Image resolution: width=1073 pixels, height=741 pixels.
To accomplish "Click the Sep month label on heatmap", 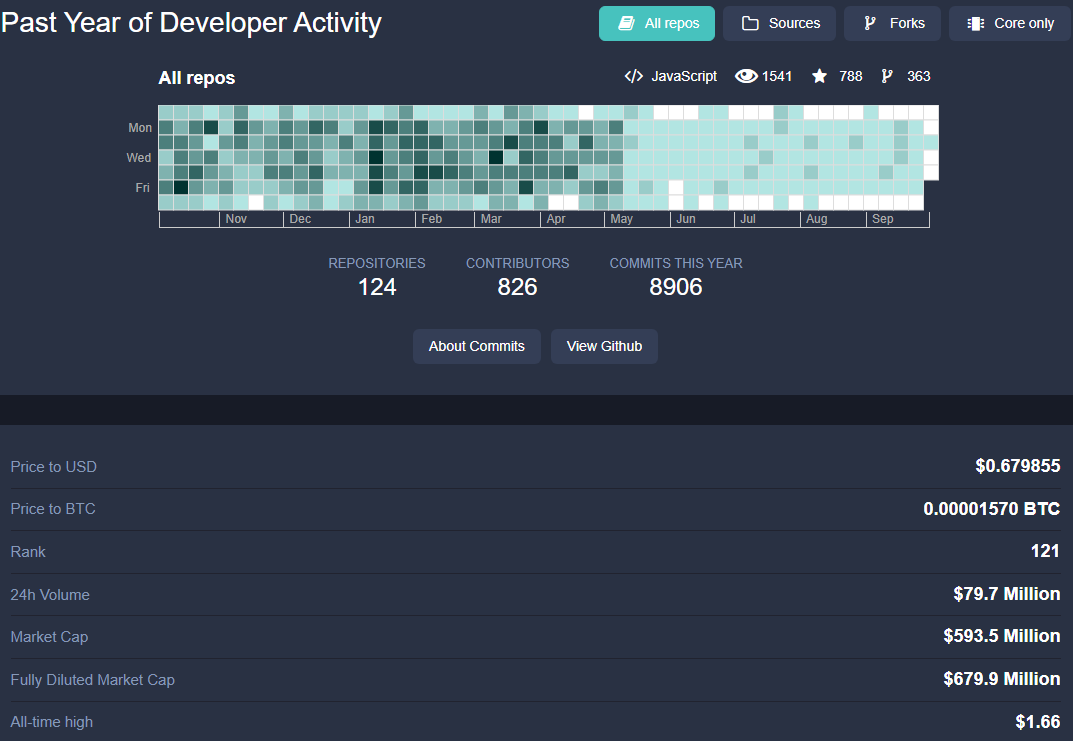I will point(883,219).
